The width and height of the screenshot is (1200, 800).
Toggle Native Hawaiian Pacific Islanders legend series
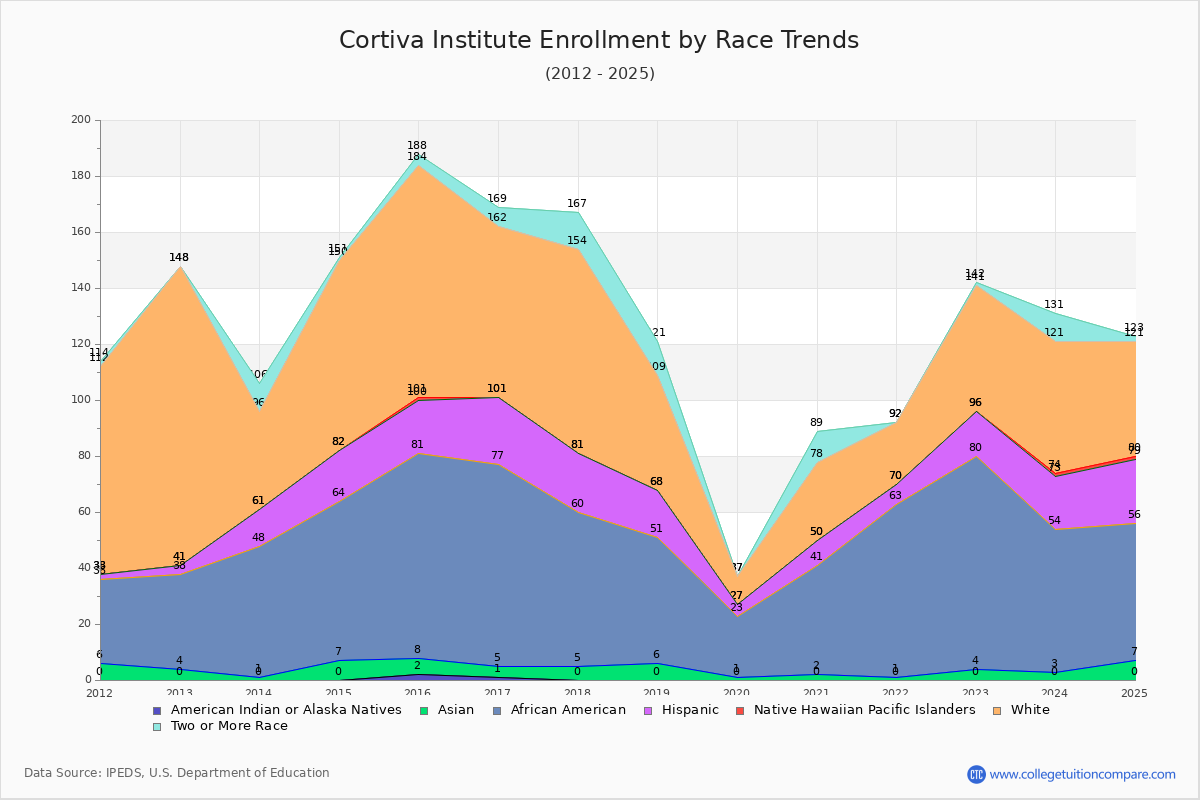tap(856, 710)
